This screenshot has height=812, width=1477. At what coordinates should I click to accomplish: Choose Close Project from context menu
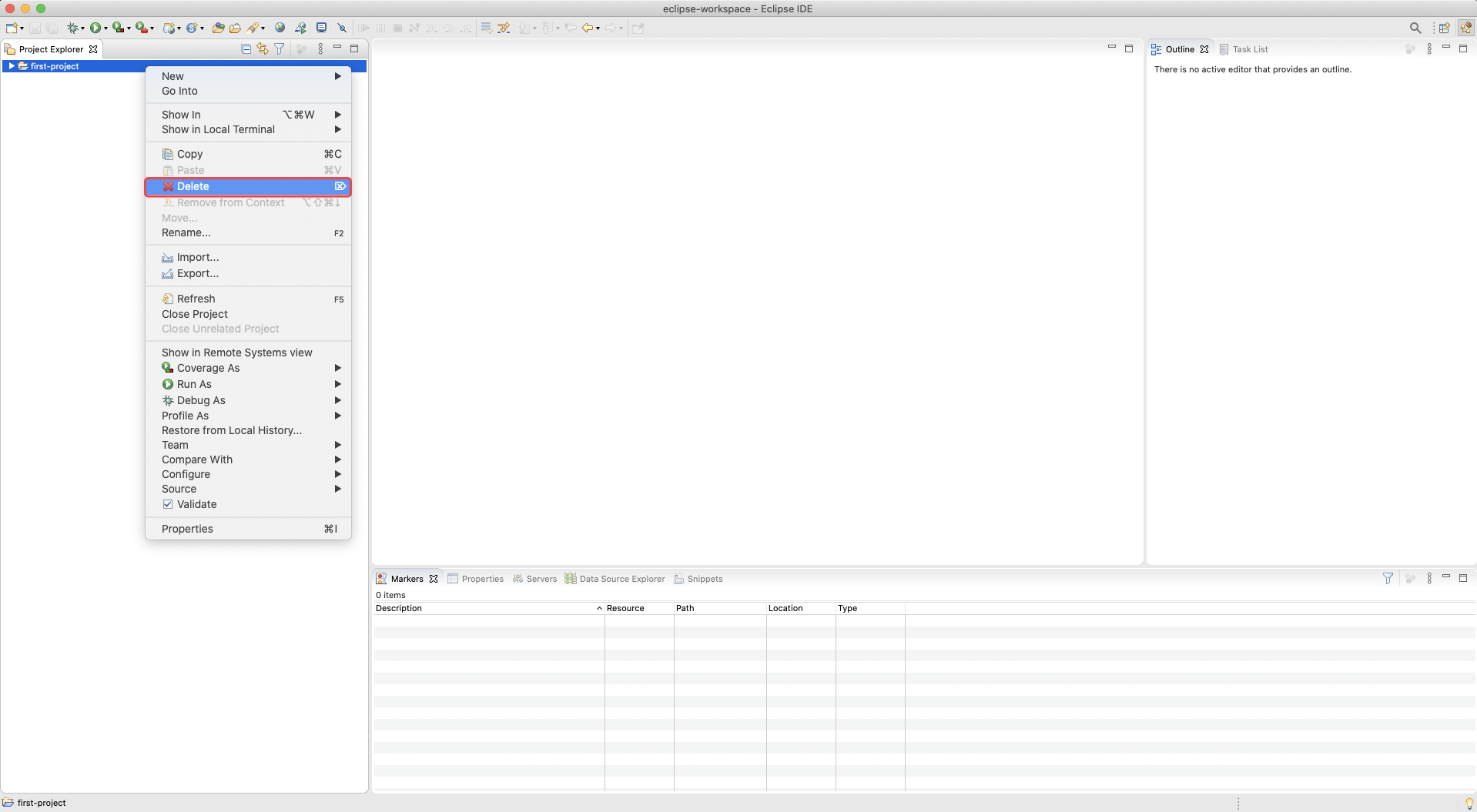click(x=248, y=314)
